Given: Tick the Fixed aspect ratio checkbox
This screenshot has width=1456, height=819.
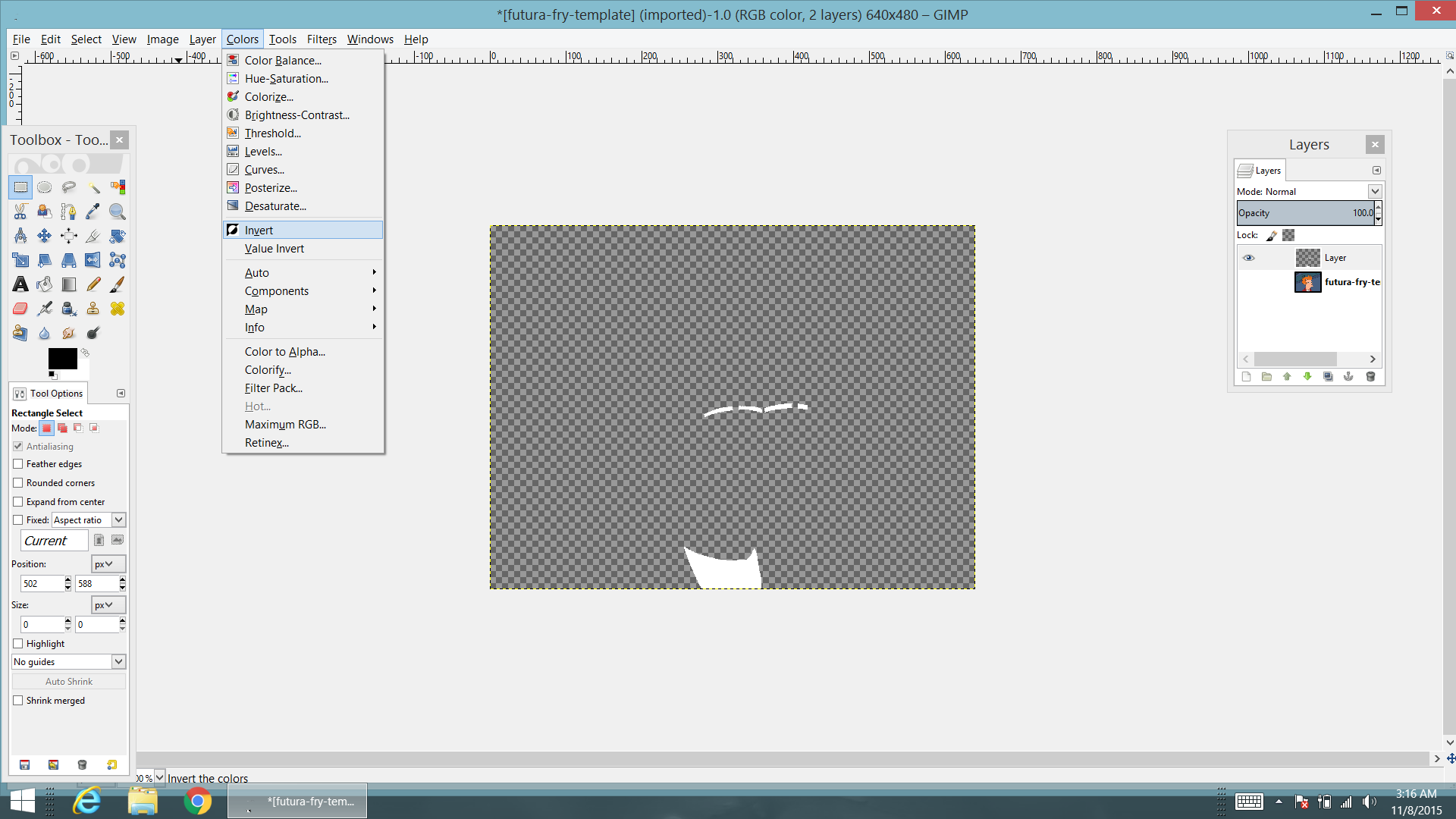Looking at the screenshot, I should pos(18,520).
